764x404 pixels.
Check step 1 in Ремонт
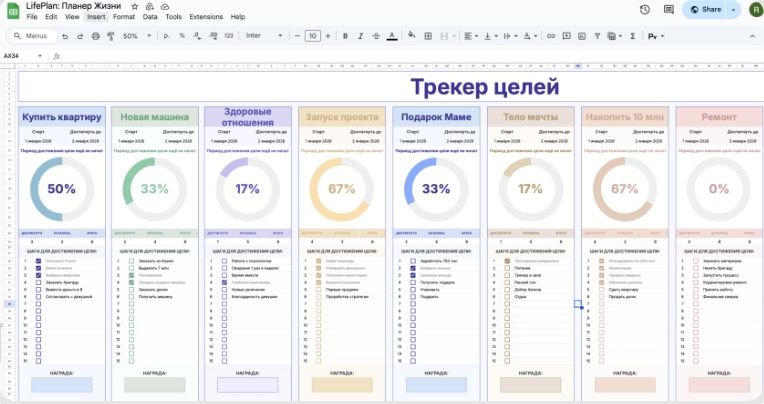695,261
